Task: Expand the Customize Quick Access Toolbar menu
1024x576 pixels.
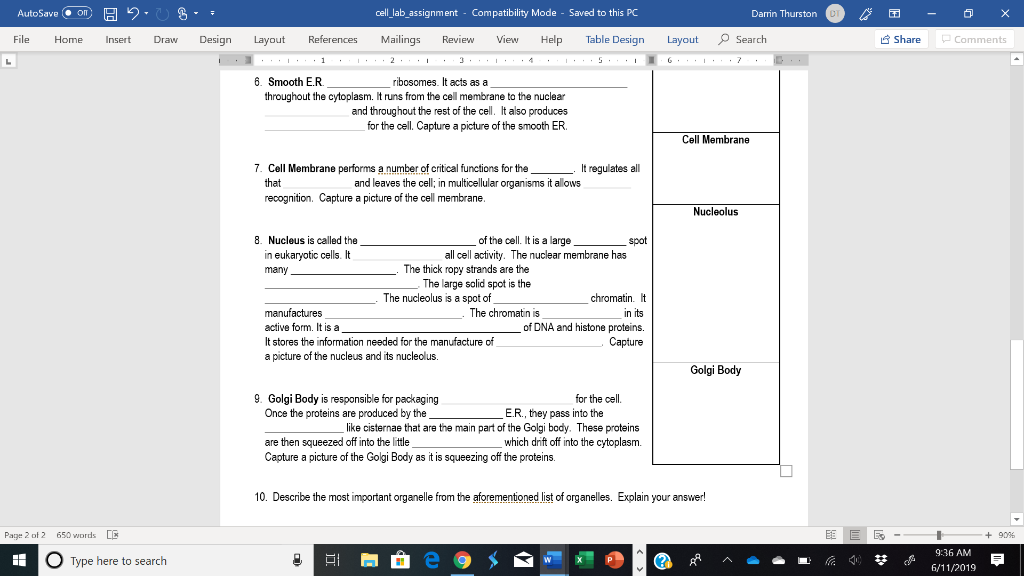Action: tap(212, 14)
